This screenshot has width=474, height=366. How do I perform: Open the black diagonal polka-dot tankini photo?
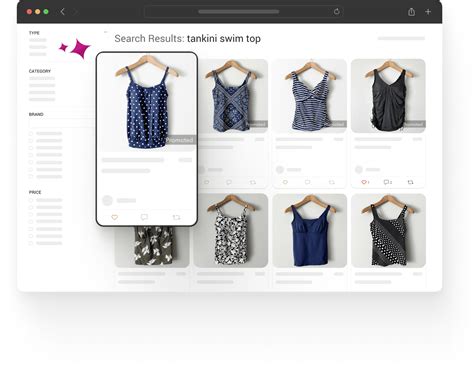point(388,230)
